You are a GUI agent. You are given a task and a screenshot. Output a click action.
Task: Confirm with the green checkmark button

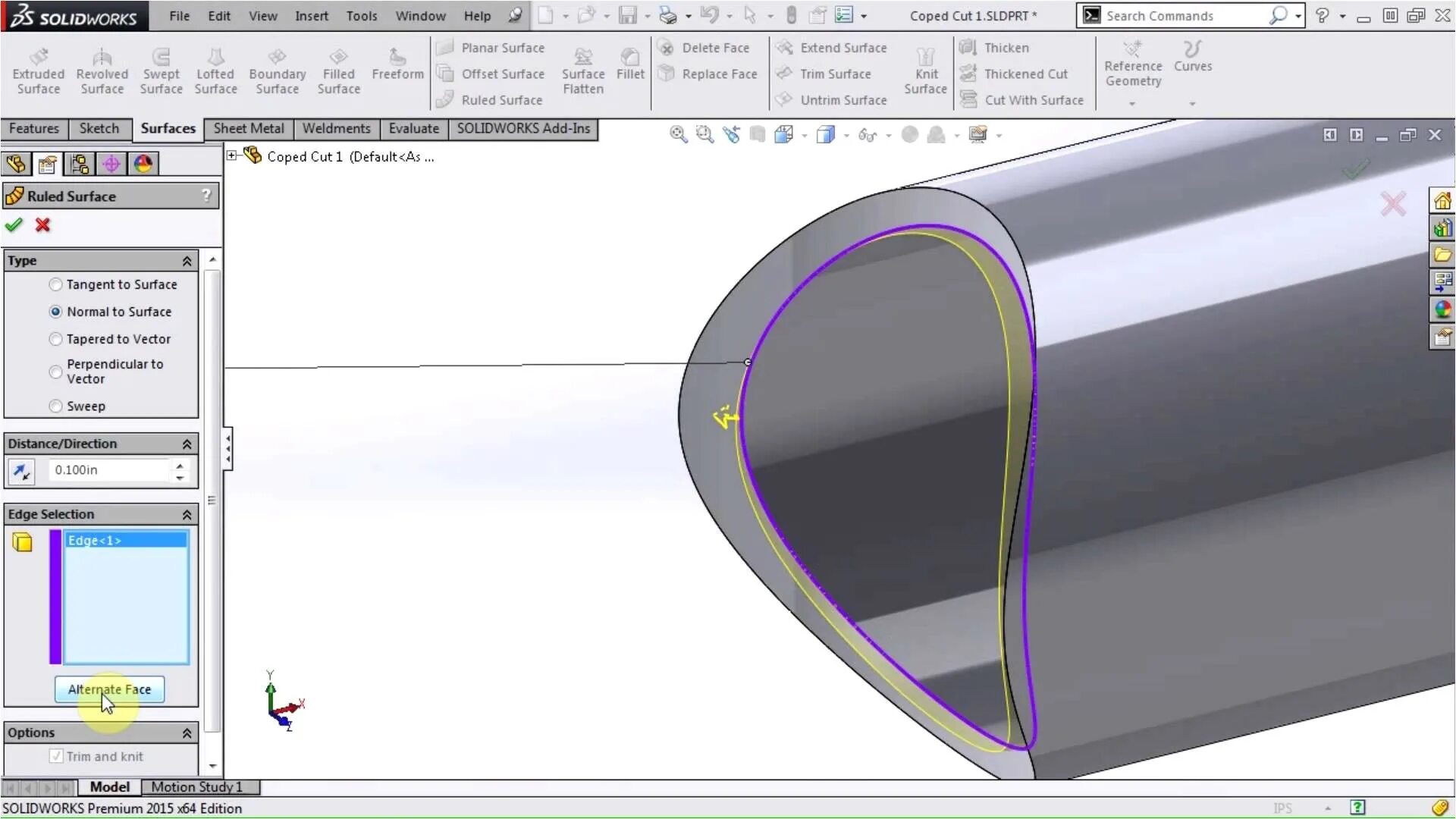(x=14, y=224)
